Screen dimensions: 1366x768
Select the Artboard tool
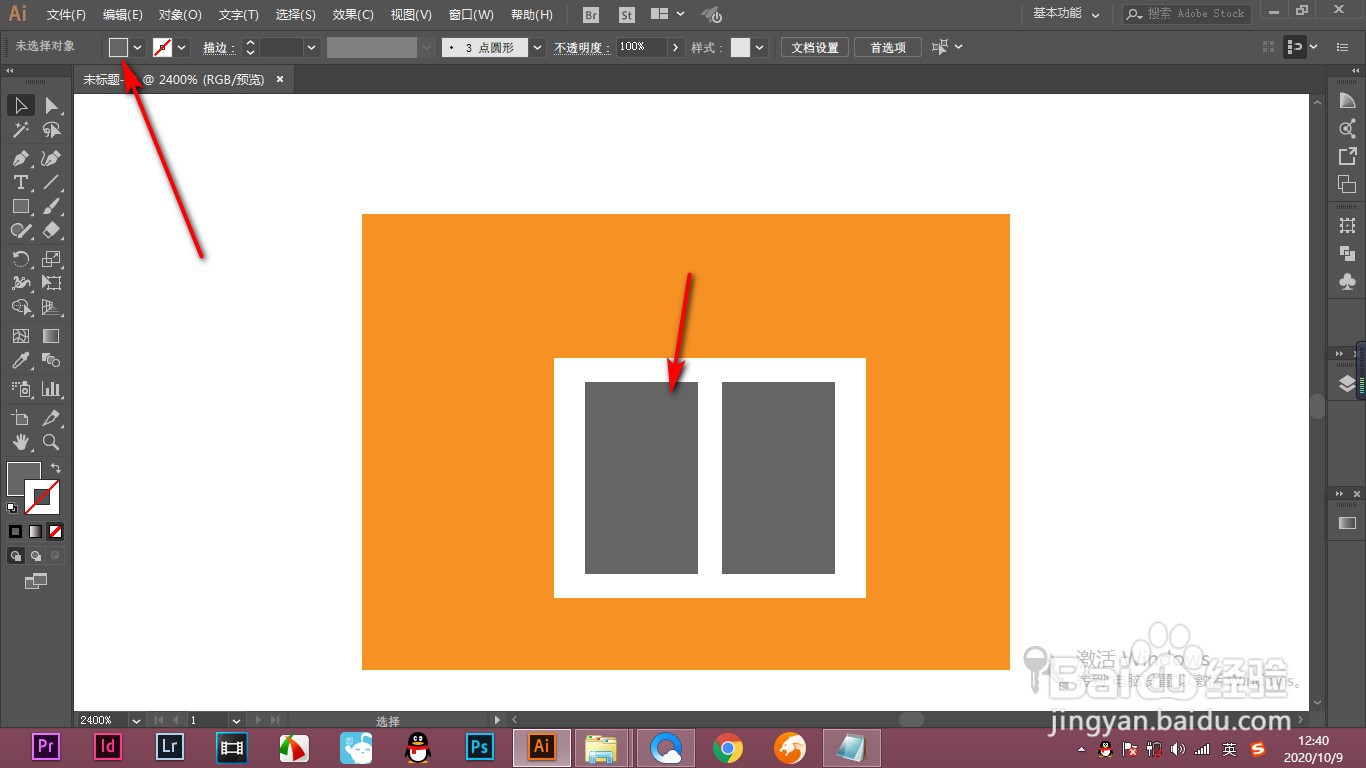[20, 418]
